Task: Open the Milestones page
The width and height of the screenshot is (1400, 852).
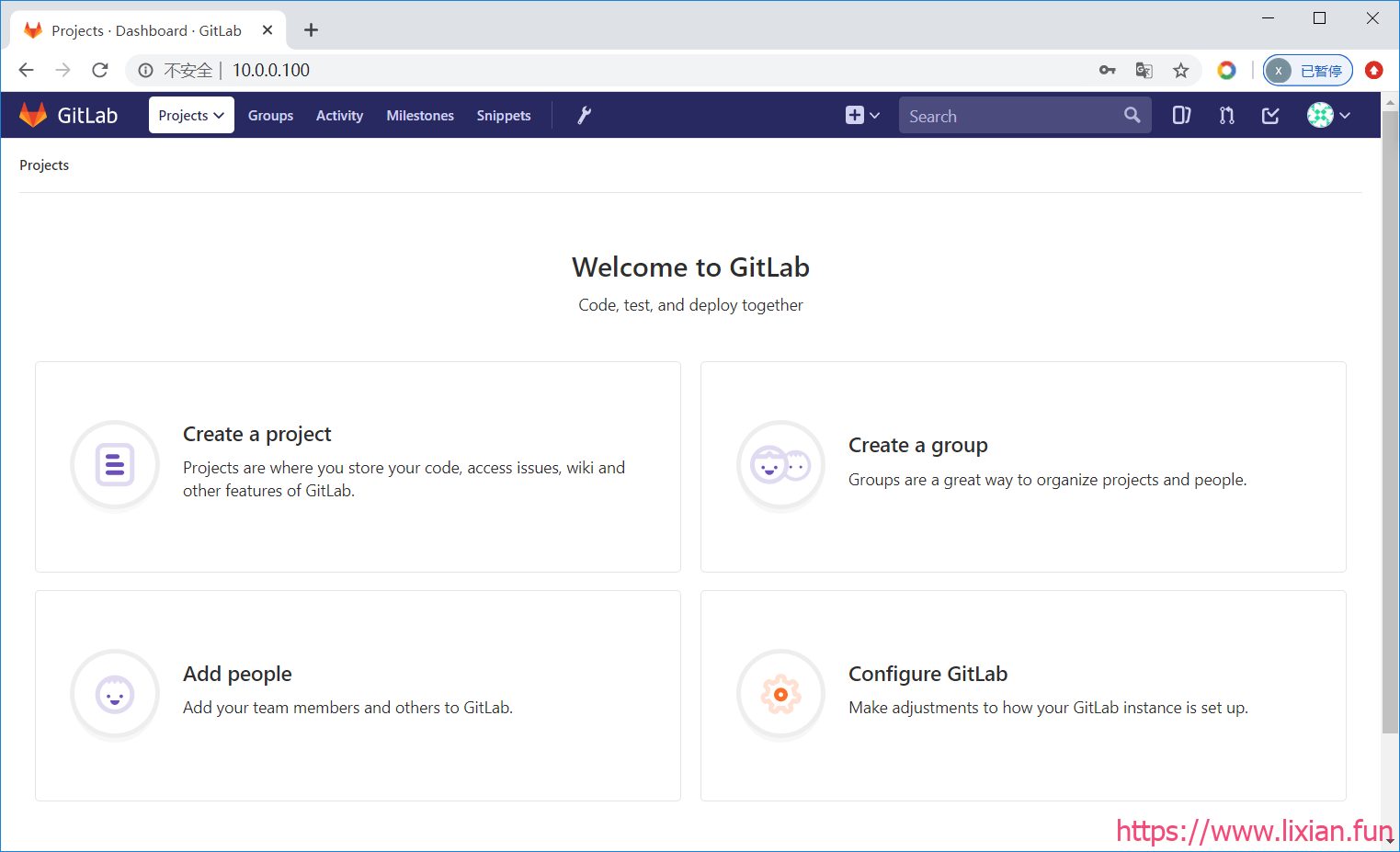Action: 420,115
